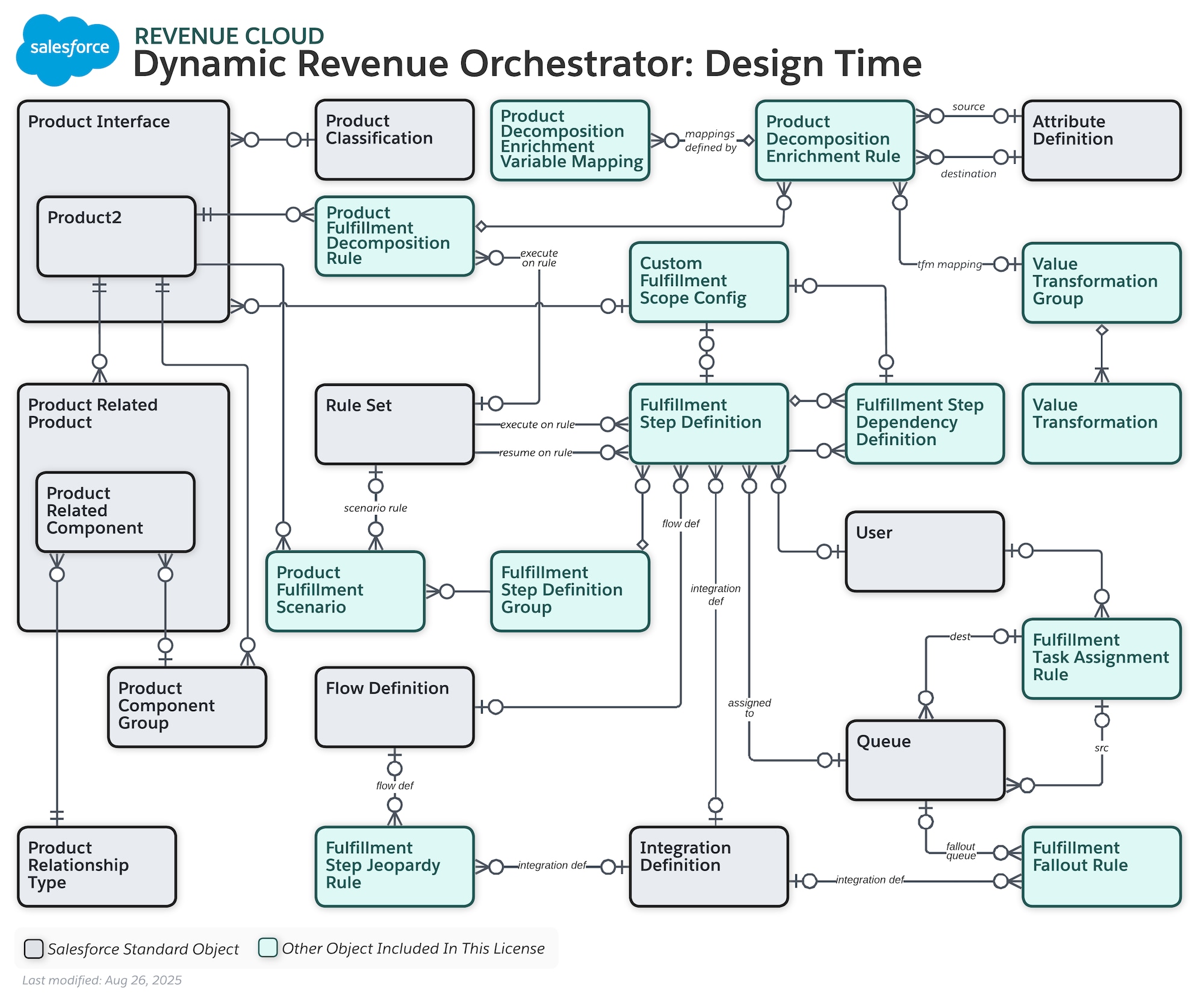Select the Integration Definition entity box
Screen dimensions: 1204x999
(709, 867)
